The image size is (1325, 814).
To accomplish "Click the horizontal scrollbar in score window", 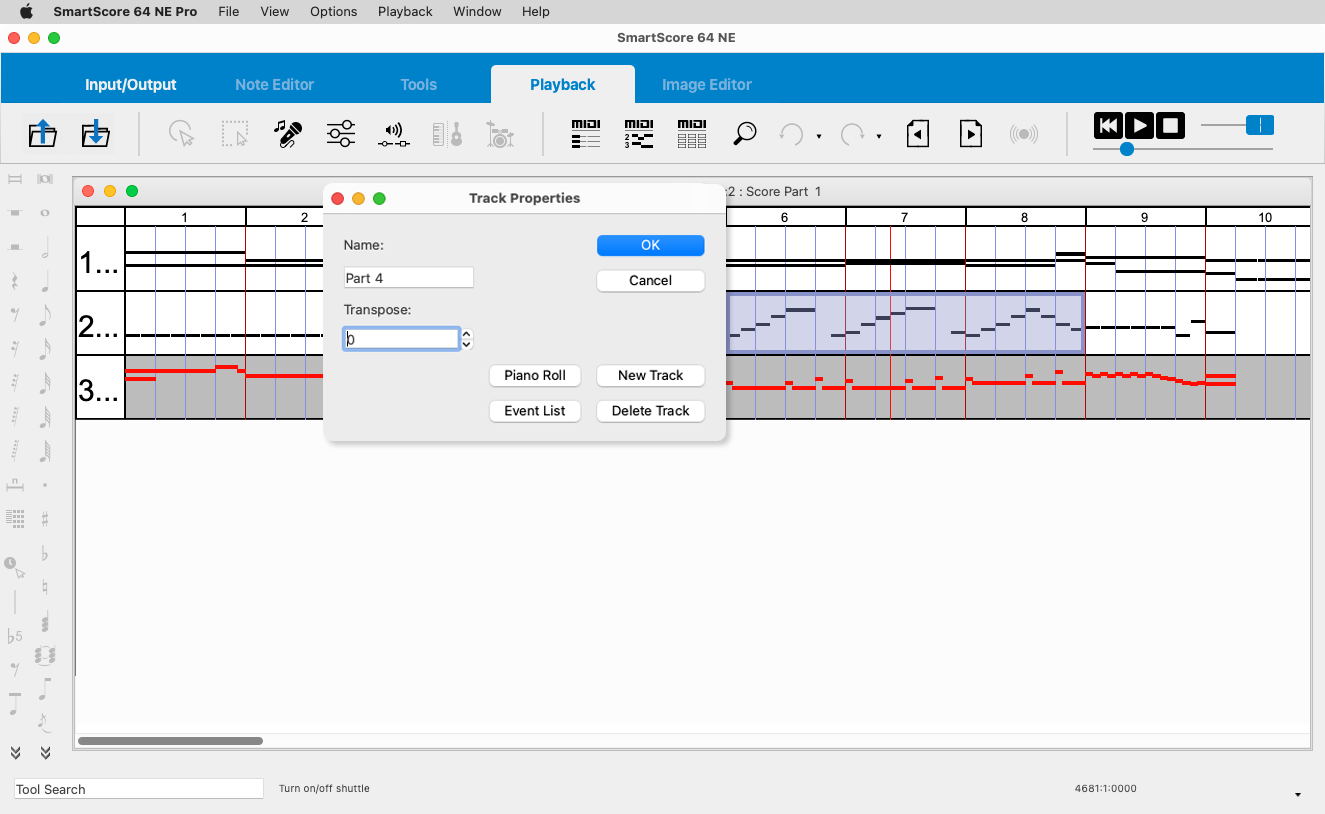I will [170, 741].
